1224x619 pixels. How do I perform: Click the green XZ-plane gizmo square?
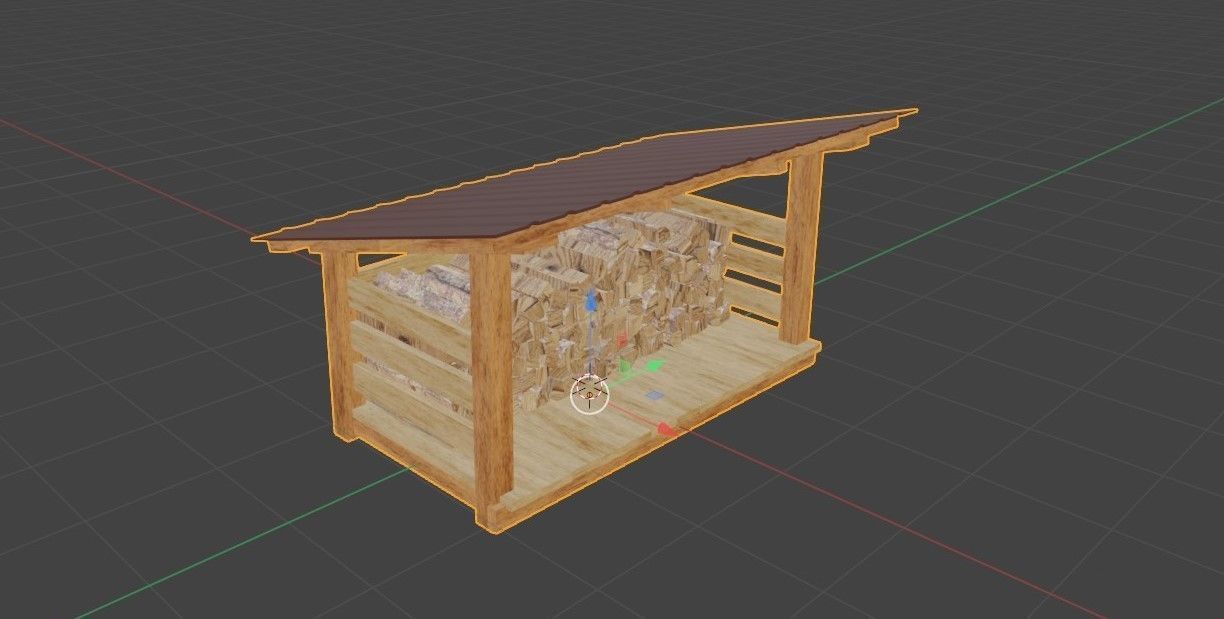[x=625, y=366]
